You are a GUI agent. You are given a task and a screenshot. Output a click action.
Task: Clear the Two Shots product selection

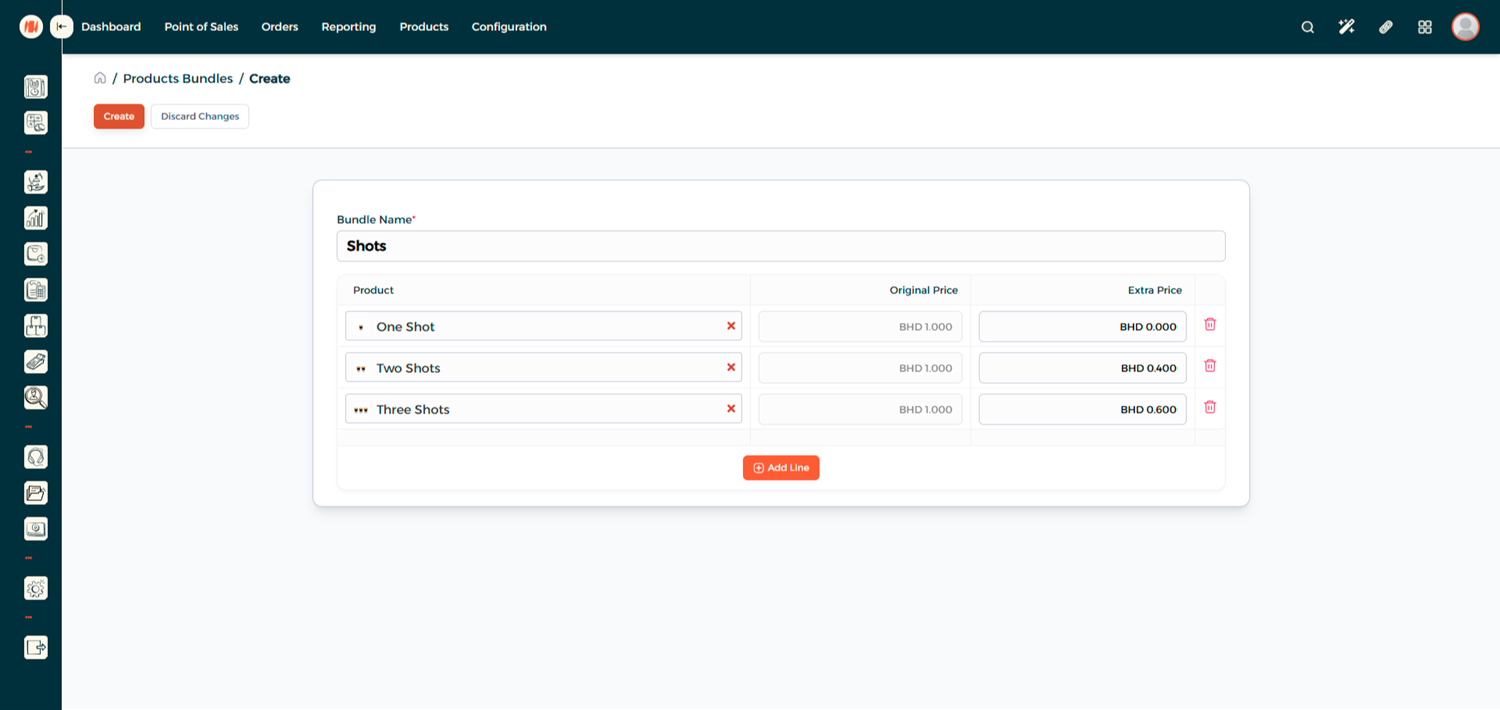731,368
